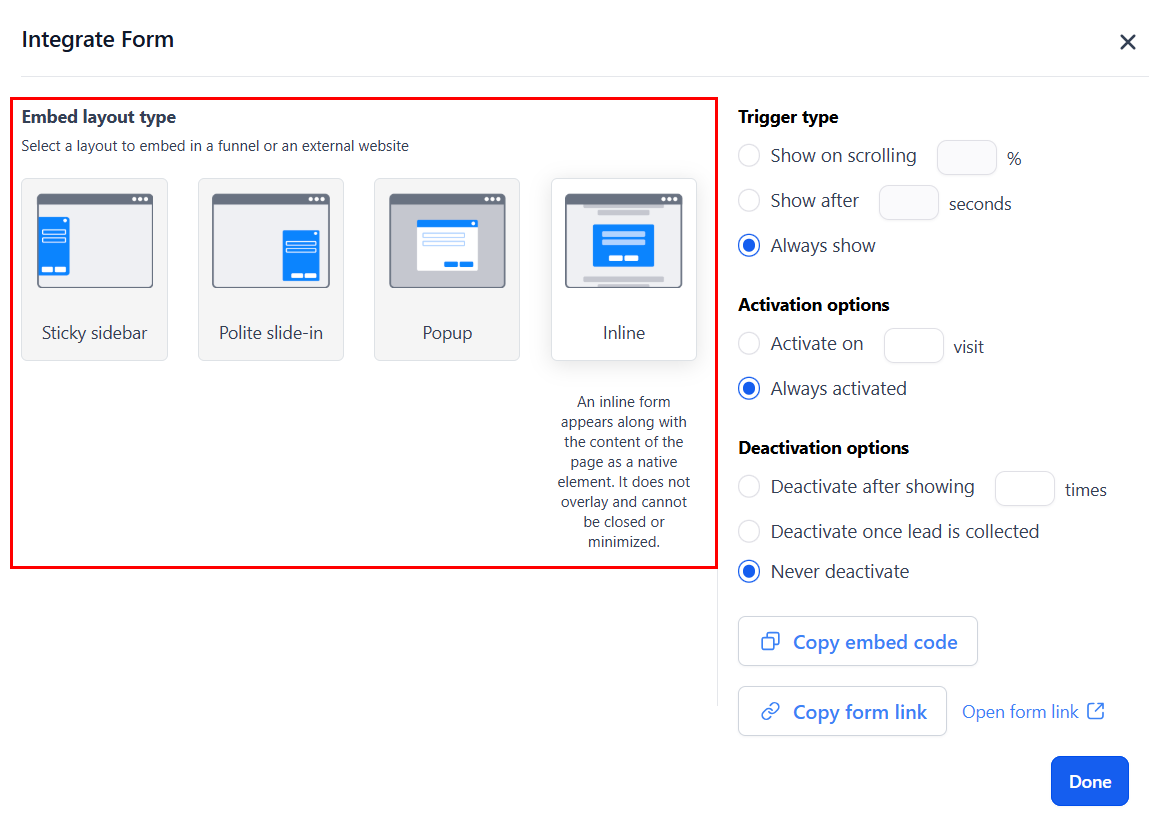Focus the Deactivate after showing times field
Image resolution: width=1158 pixels, height=830 pixels.
(x=1024, y=488)
